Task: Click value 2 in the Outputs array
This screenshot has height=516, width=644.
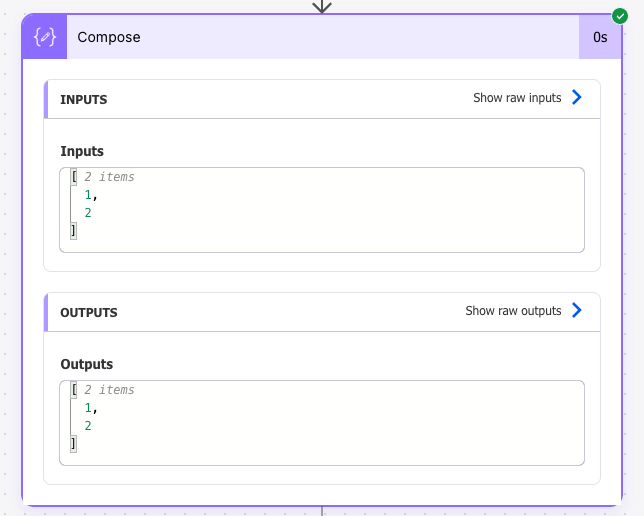Action: [x=88, y=426]
